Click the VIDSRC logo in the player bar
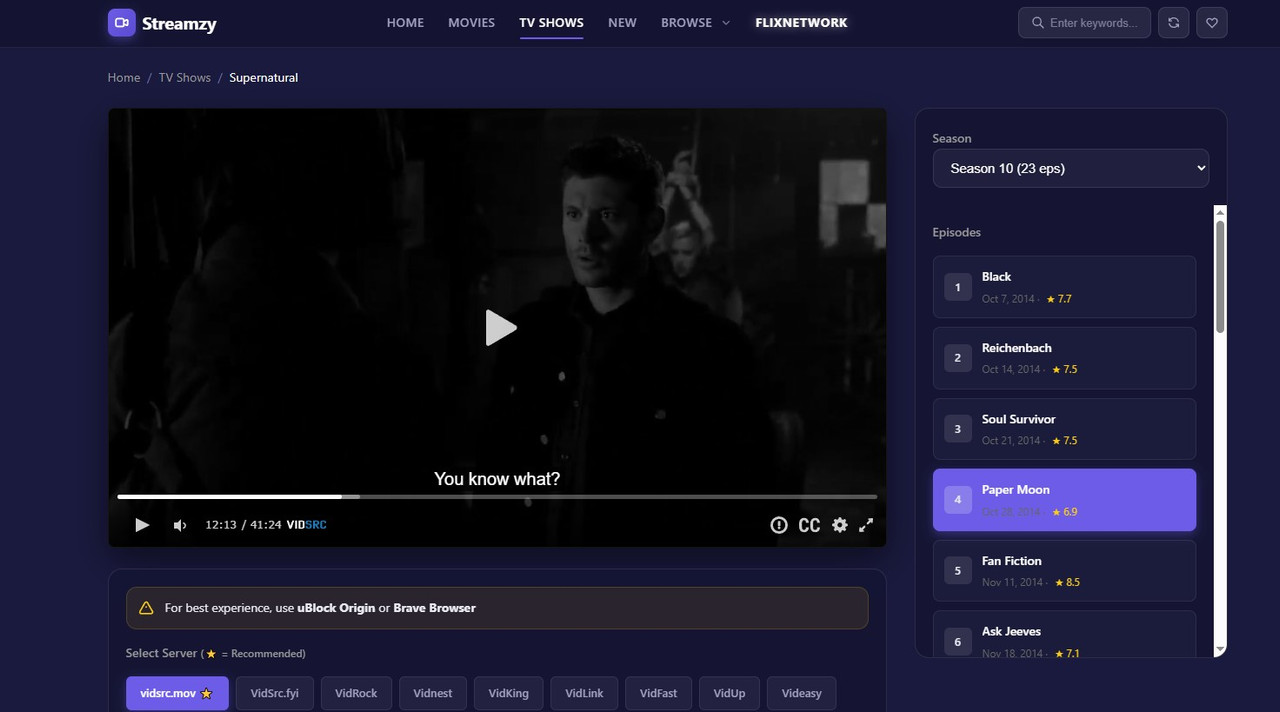1280x712 pixels. coord(306,525)
